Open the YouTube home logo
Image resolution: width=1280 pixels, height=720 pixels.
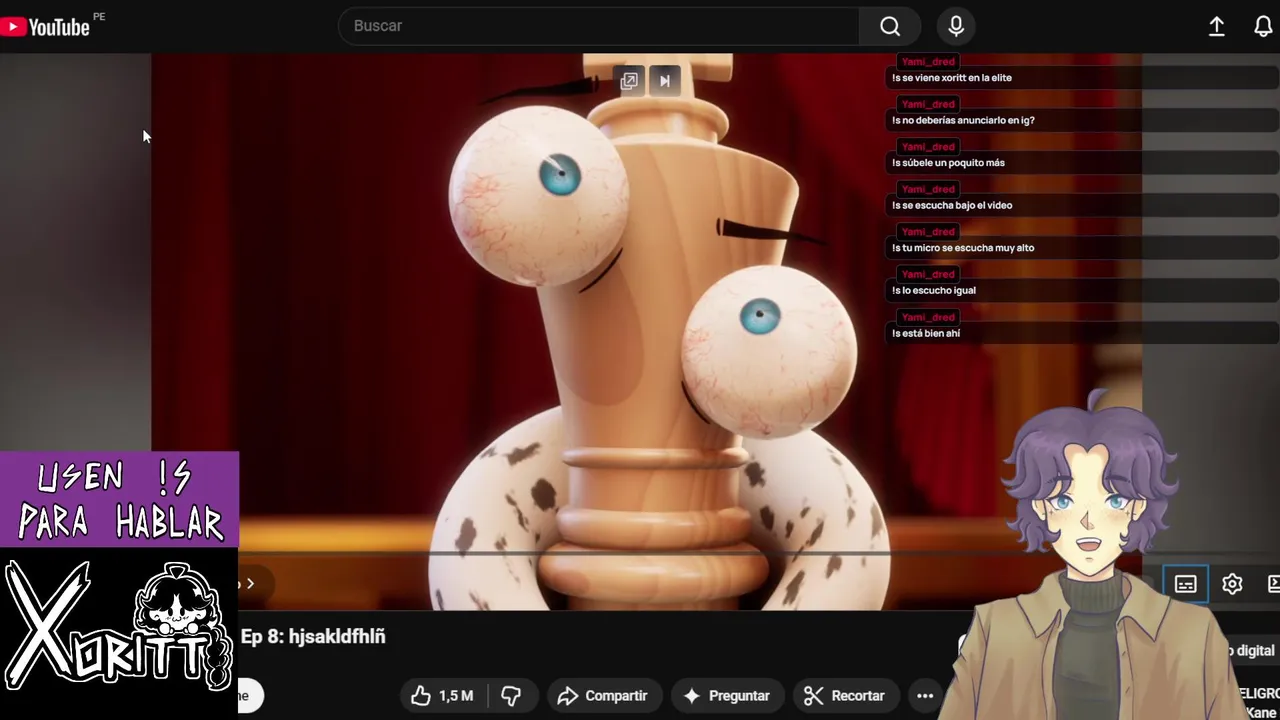point(45,27)
